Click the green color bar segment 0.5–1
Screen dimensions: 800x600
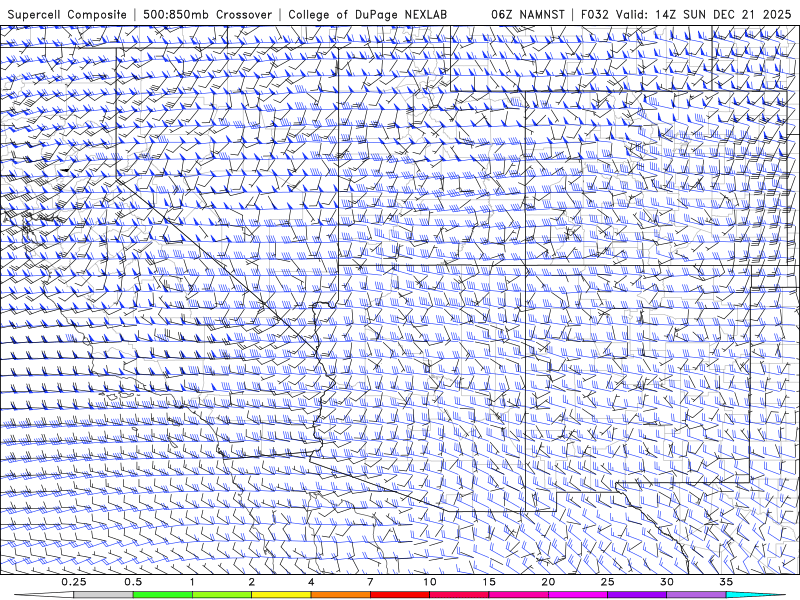pos(163,595)
